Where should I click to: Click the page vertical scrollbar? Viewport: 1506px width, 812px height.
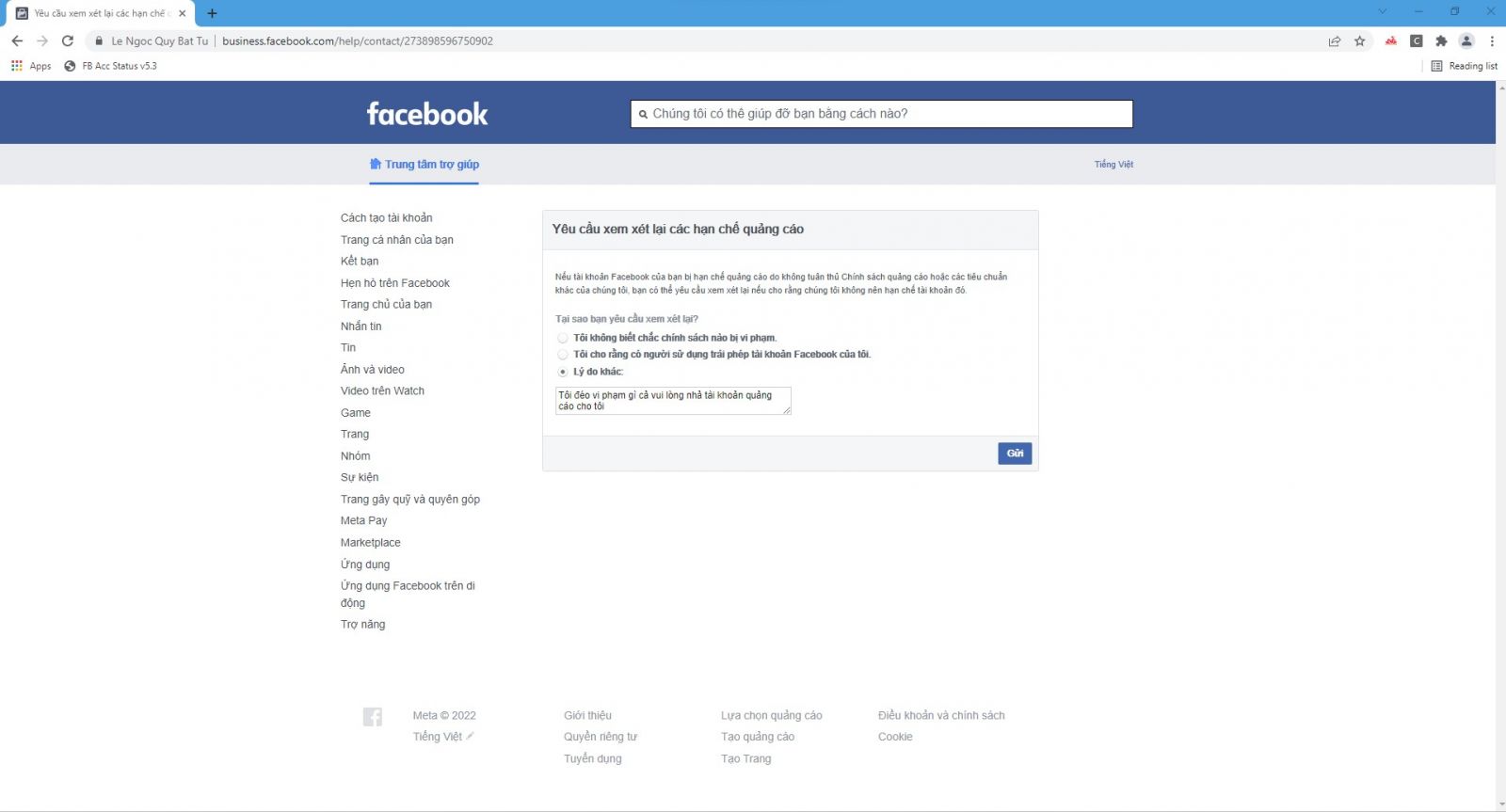[1500, 445]
